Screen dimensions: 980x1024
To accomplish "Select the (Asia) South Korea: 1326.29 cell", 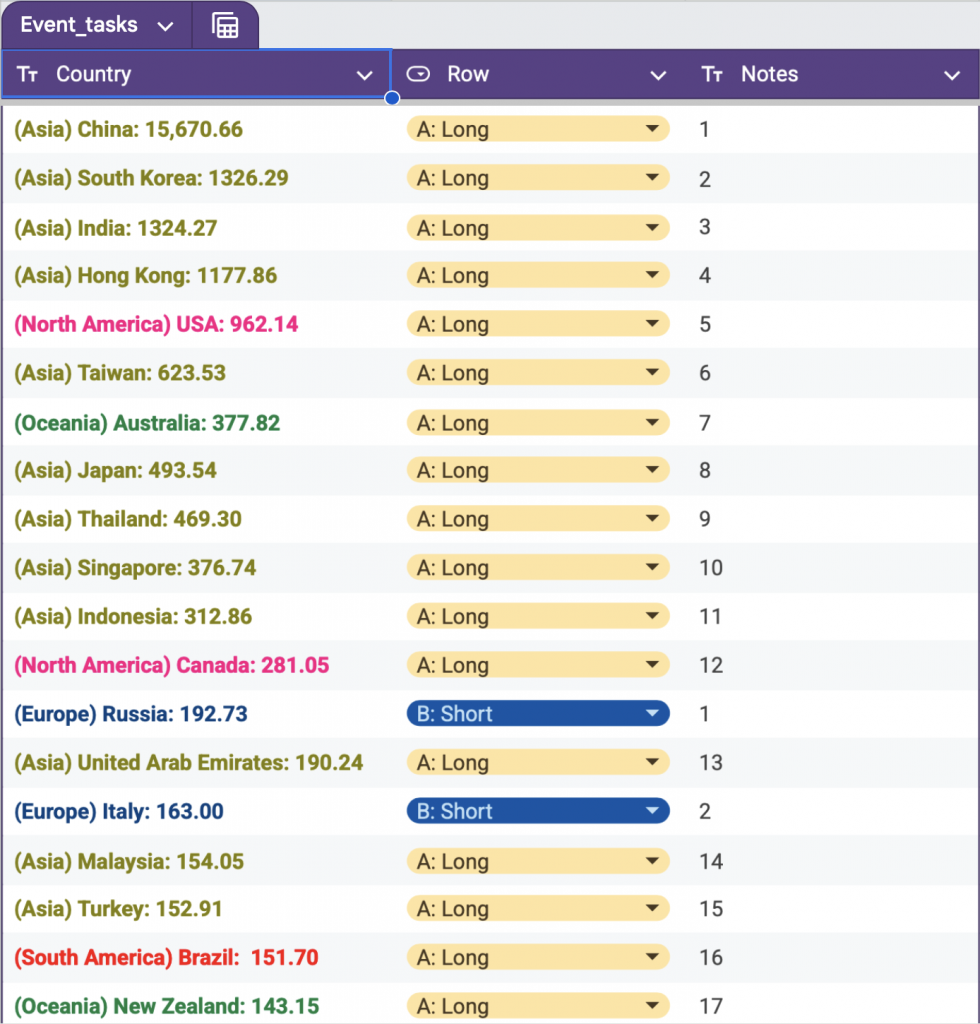I will [151, 178].
